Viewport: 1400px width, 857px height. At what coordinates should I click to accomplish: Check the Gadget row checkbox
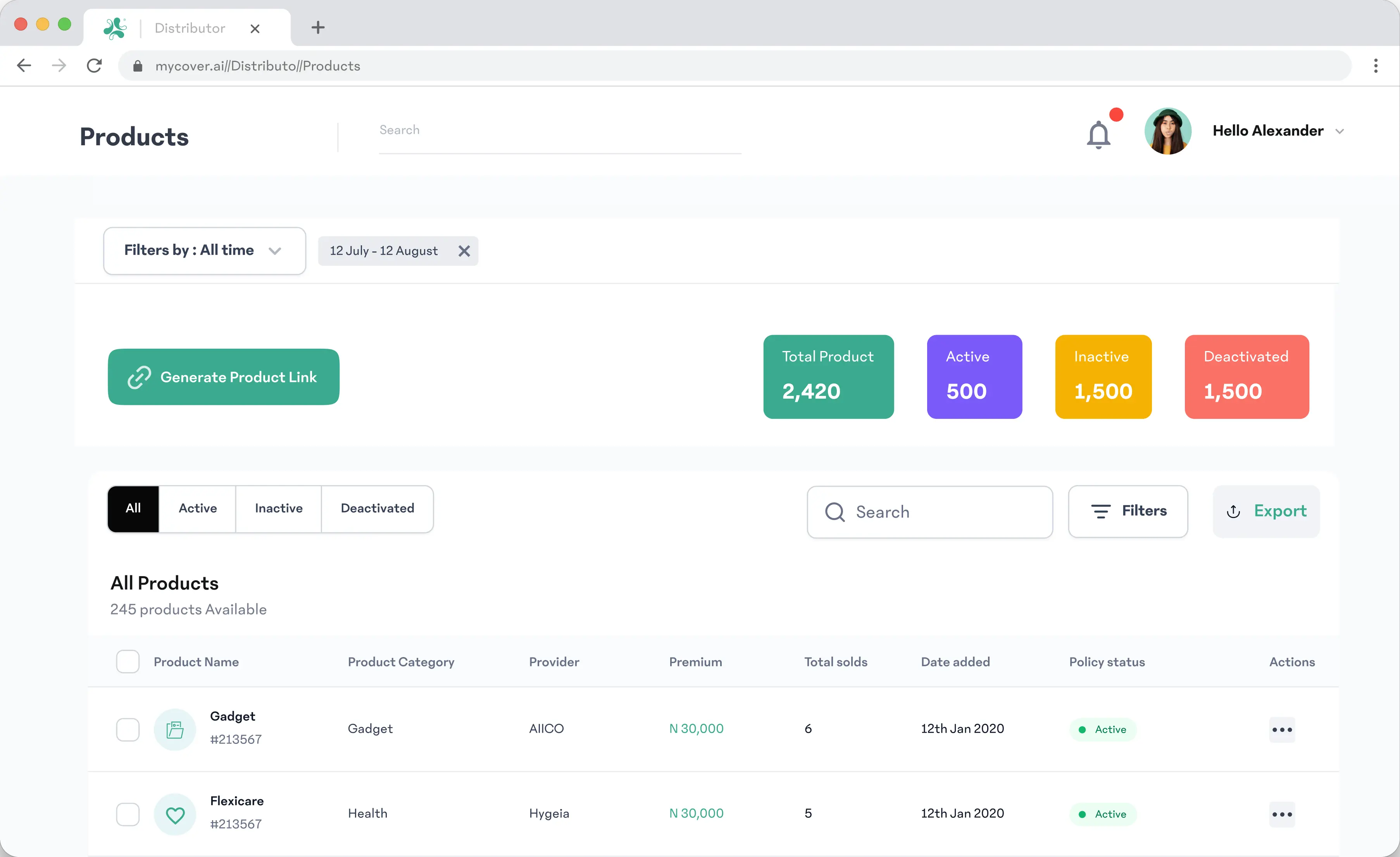pos(128,729)
